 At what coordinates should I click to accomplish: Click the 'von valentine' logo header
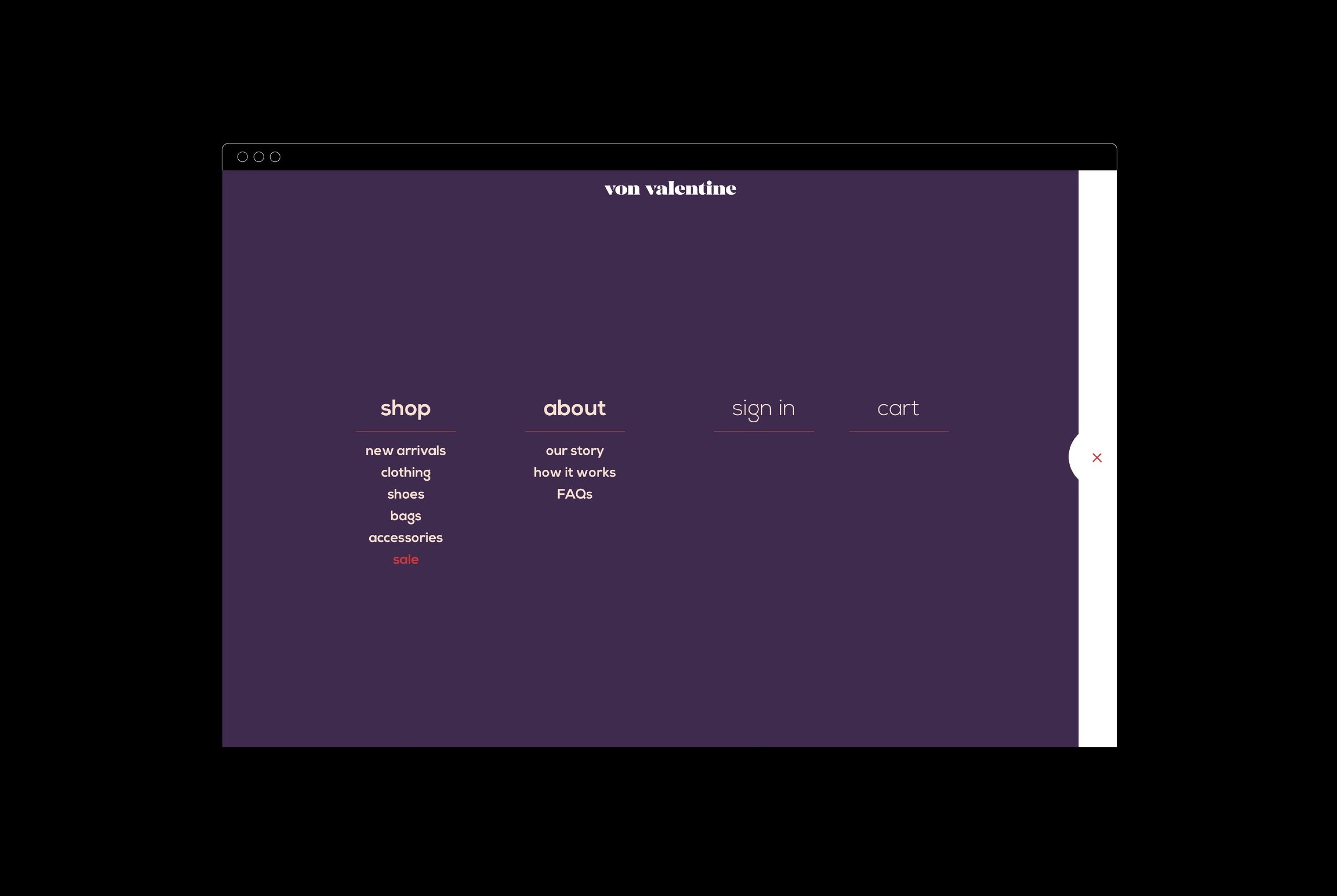pyautogui.click(x=669, y=188)
